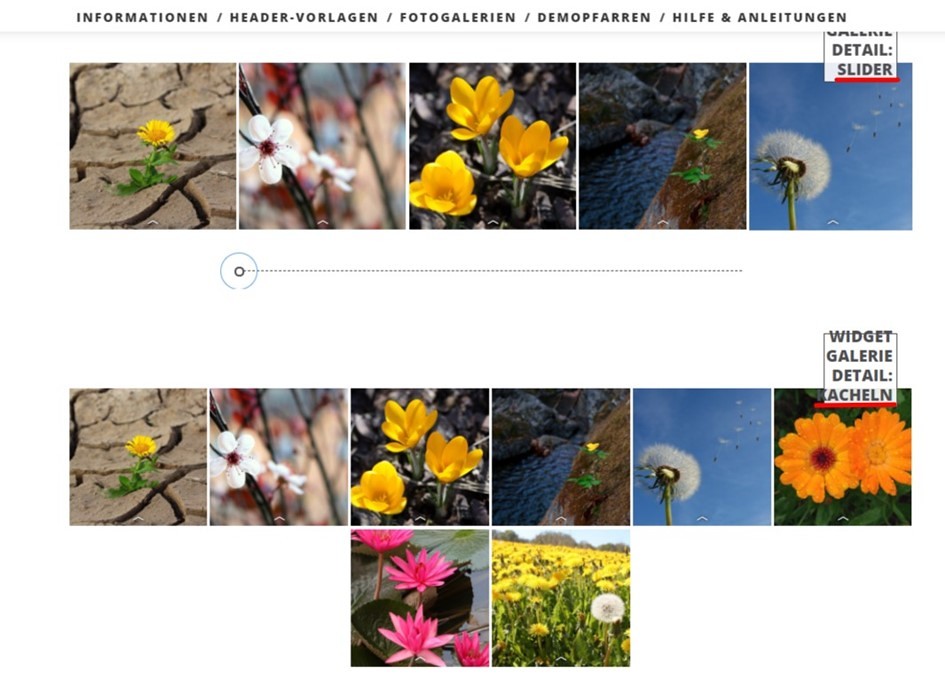Open the HILFE & ANLEITUNGEN menu item
Viewport: 945px width, 676px height.
coord(759,17)
